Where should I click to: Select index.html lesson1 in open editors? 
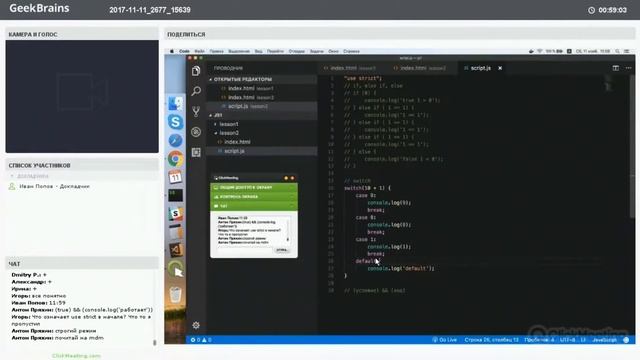[x=247, y=88]
